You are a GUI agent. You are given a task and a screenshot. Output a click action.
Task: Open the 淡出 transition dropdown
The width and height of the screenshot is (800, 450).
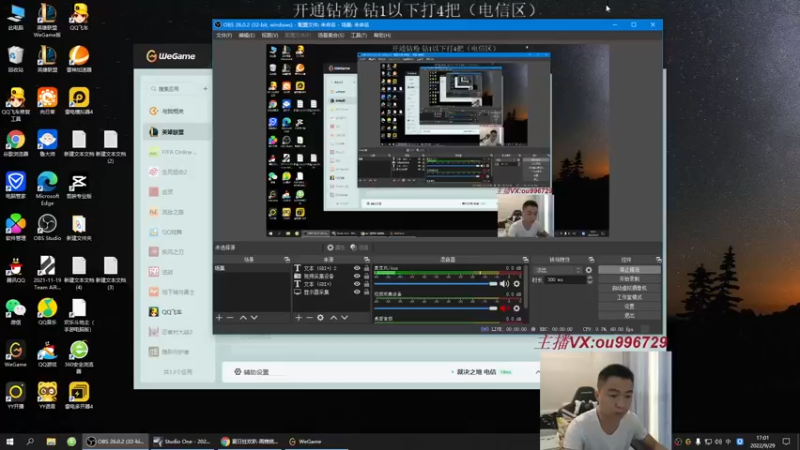pyautogui.click(x=557, y=270)
